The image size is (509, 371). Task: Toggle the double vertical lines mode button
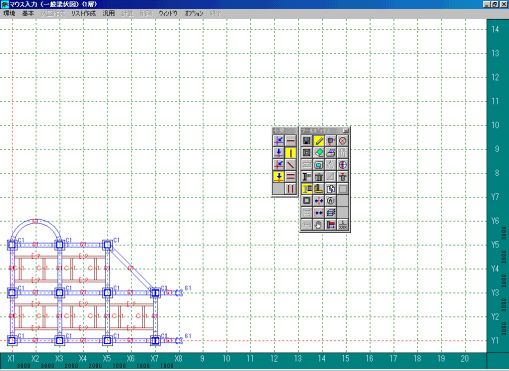[291, 189]
